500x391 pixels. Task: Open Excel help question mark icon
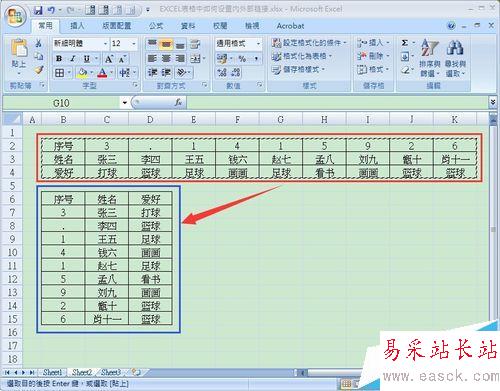(x=451, y=26)
